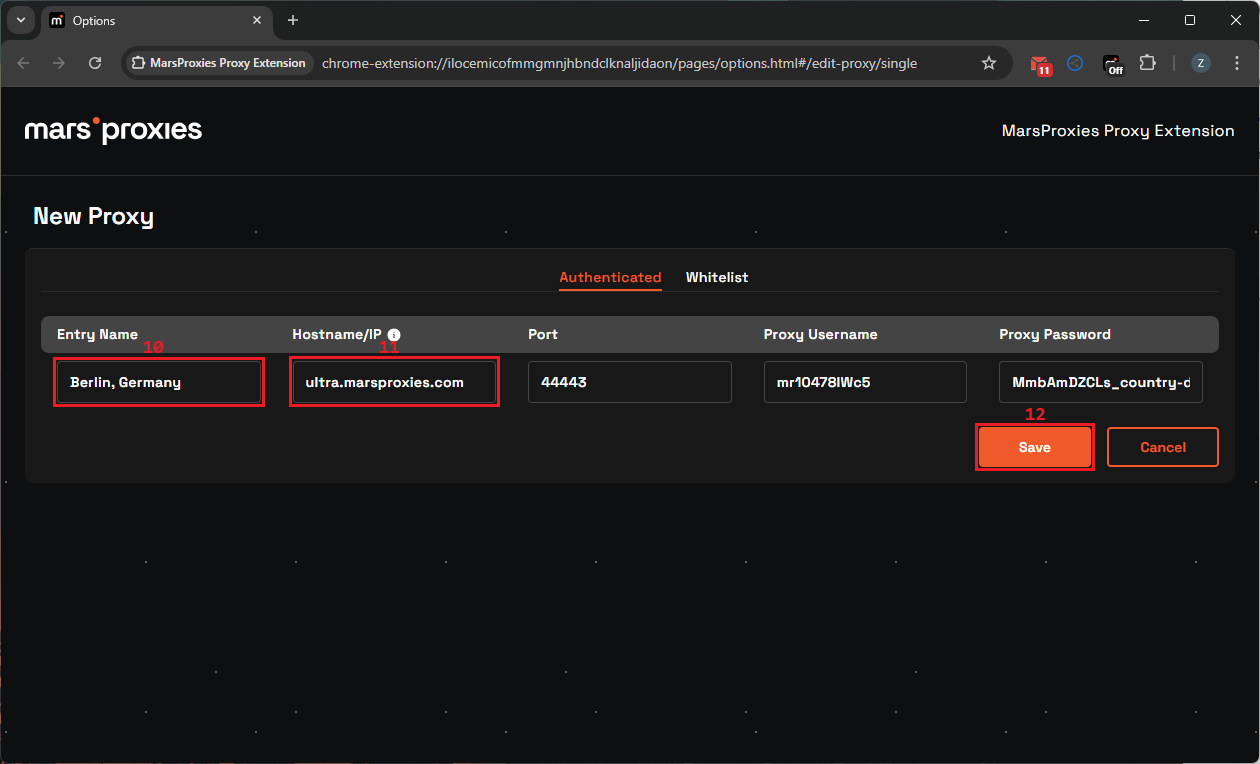Open the MarsProxies extension showing Off
1260x764 pixels.
pyautogui.click(x=1112, y=64)
